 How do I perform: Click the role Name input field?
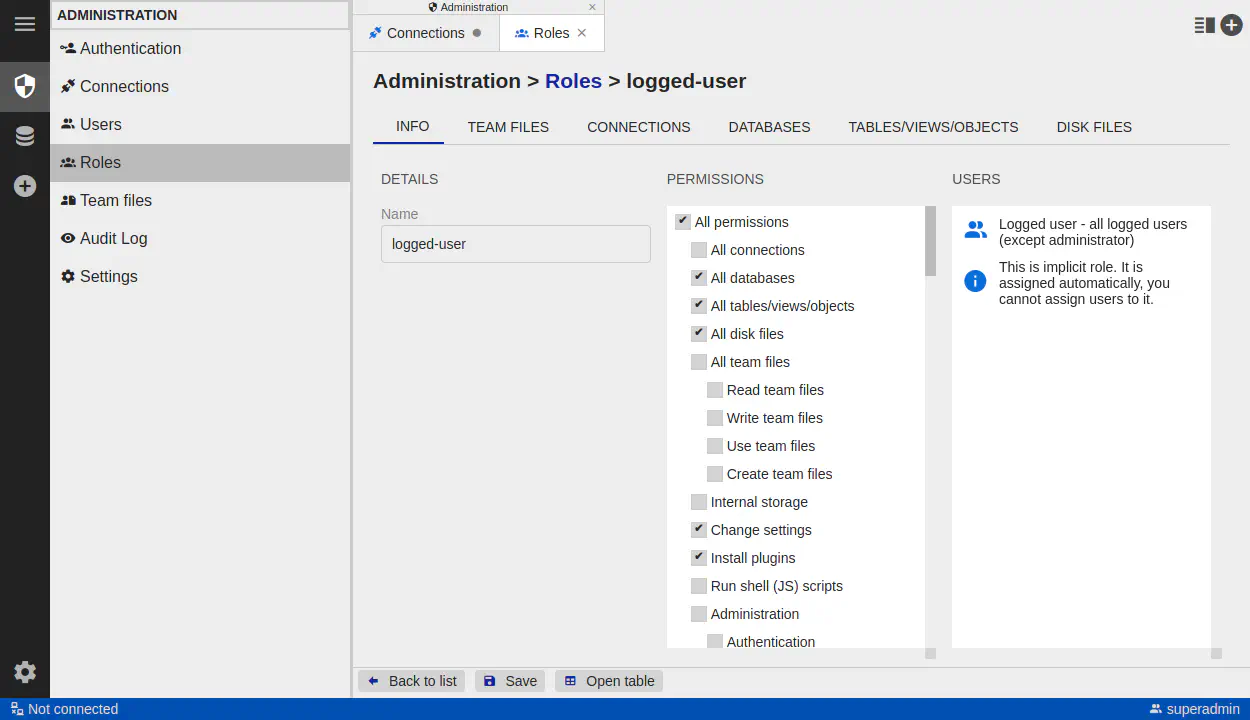tap(515, 244)
